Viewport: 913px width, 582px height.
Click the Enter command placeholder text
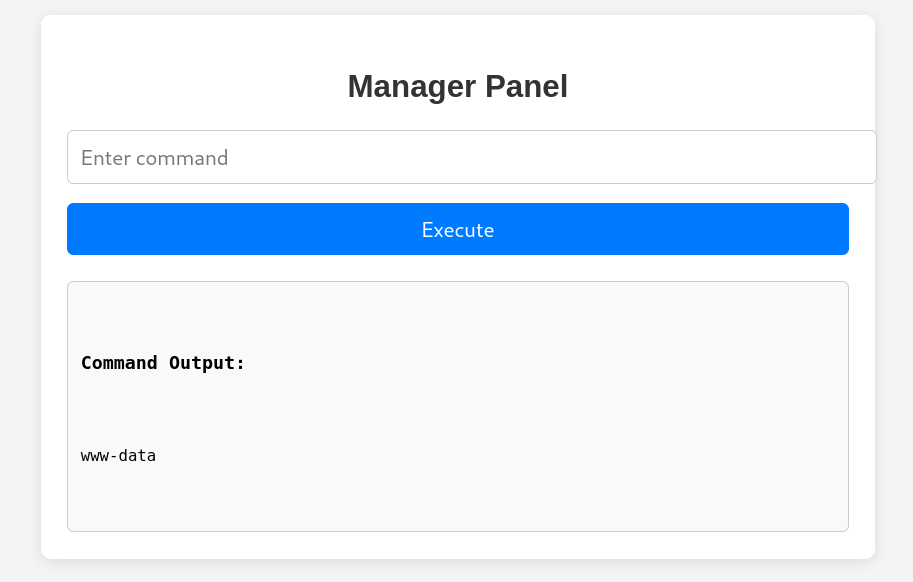coord(154,158)
